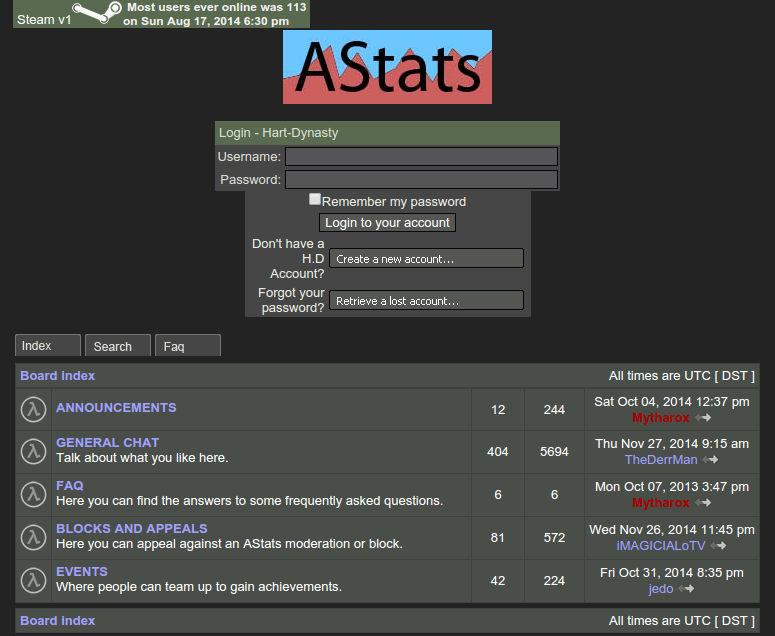Click GENERAL CHAT post count 5694
Screen dimensions: 775x636
click(x=554, y=452)
